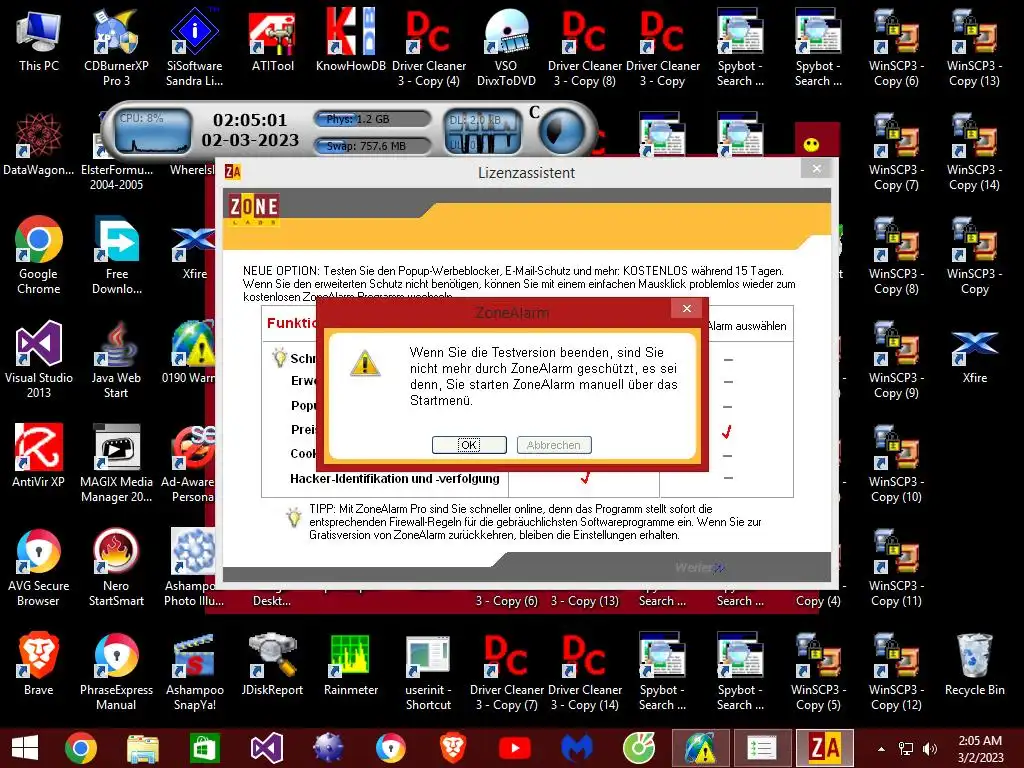Open Free Download desktop icon
Viewport: 1024px width, 768px height.
pos(116,256)
